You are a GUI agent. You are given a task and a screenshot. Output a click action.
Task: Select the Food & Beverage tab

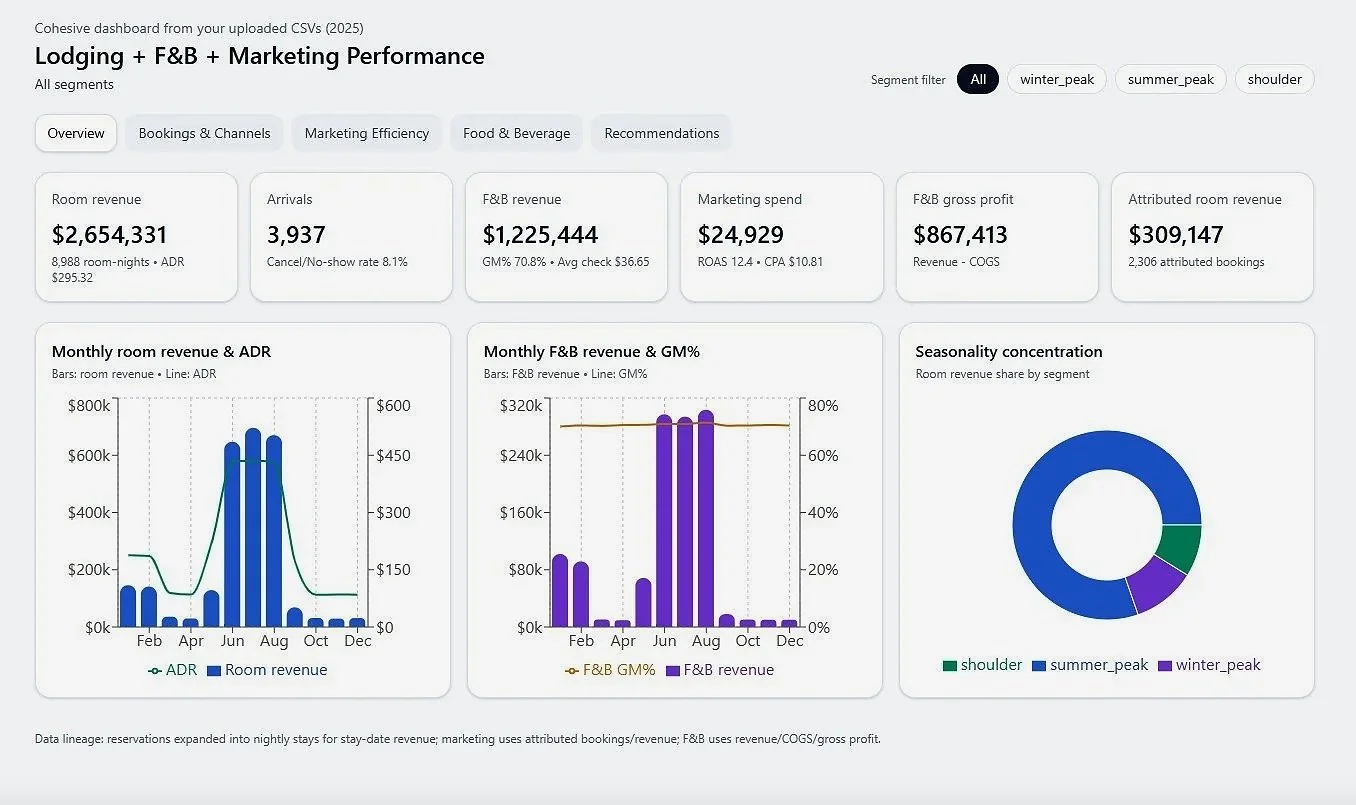pyautogui.click(x=516, y=132)
